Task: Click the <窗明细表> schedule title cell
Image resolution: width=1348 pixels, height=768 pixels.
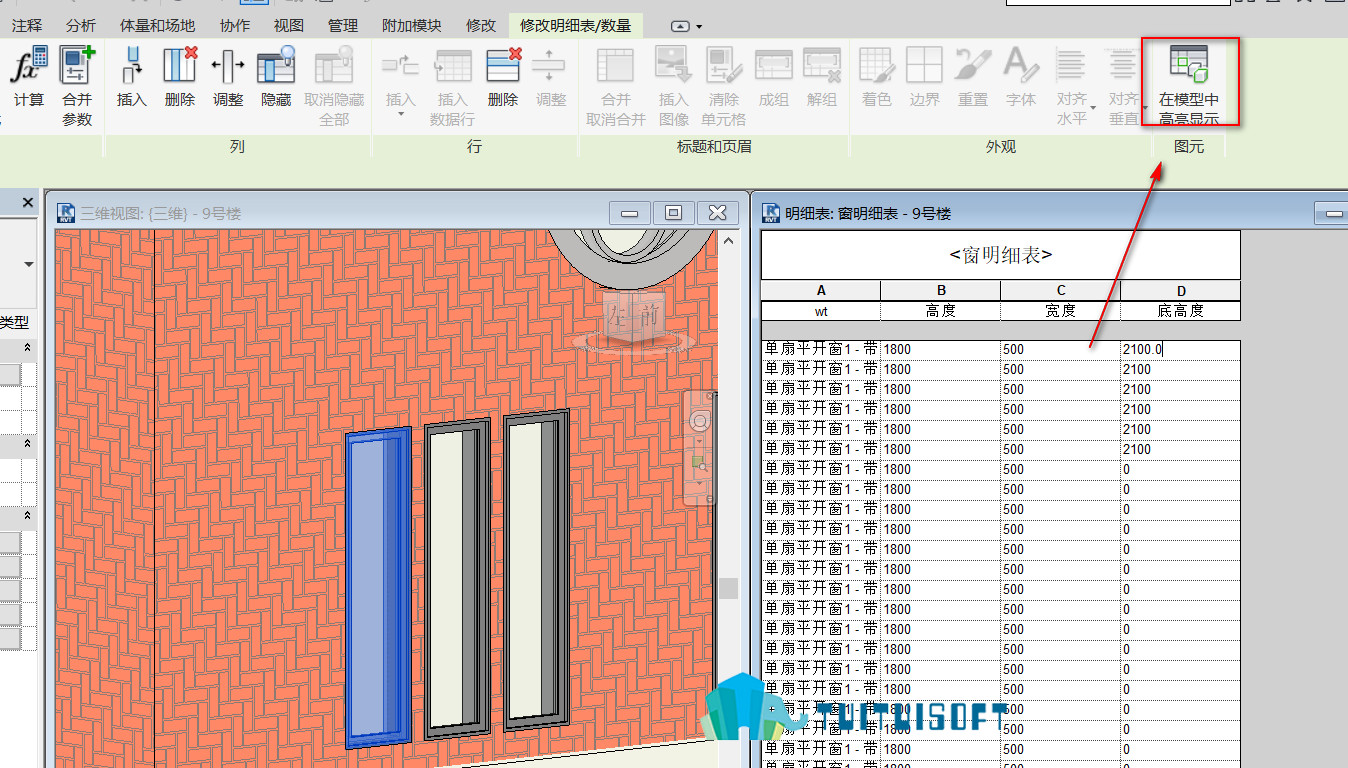Action: point(1000,255)
